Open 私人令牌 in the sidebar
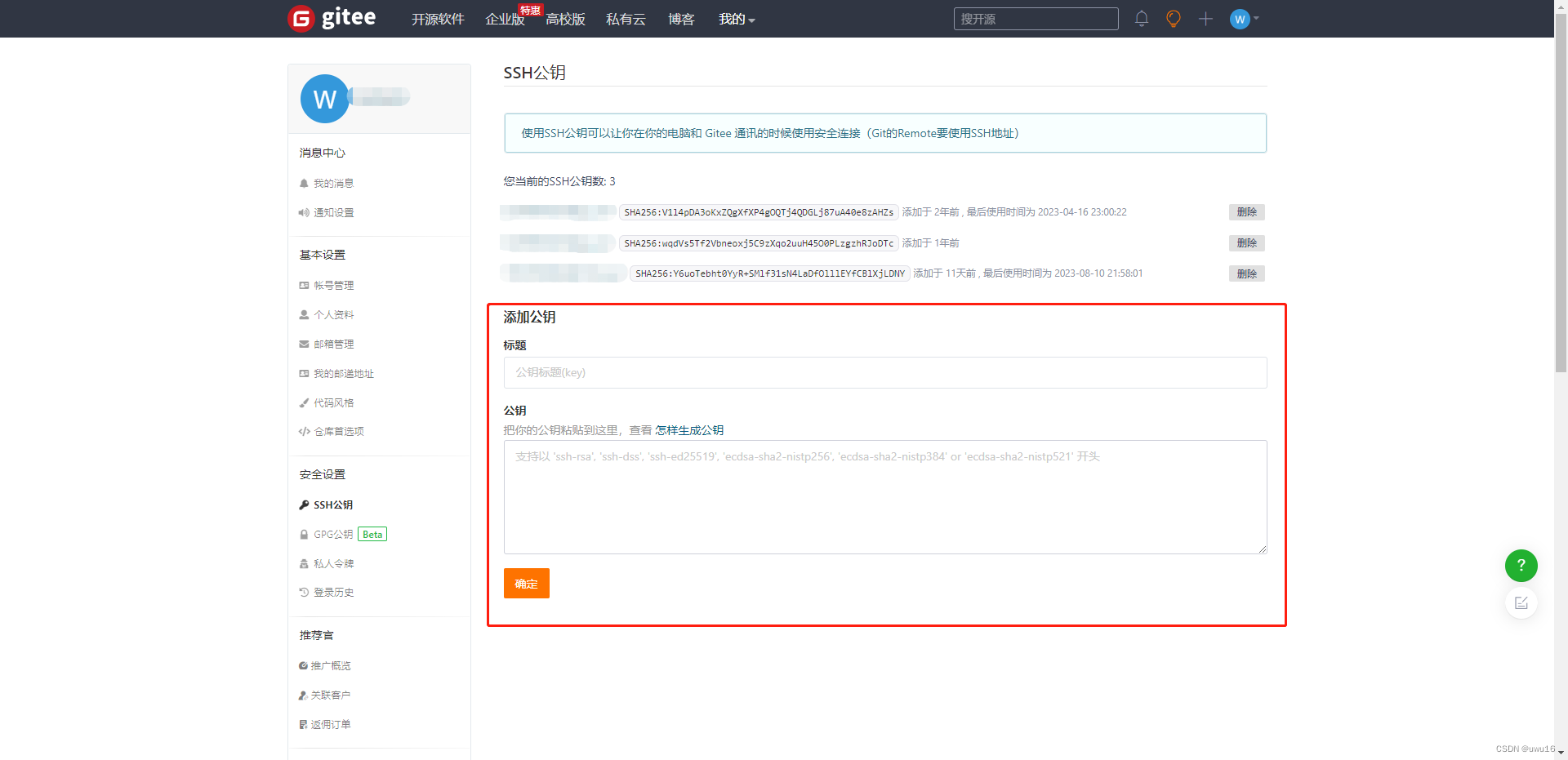Image resolution: width=1568 pixels, height=760 pixels. click(x=333, y=564)
